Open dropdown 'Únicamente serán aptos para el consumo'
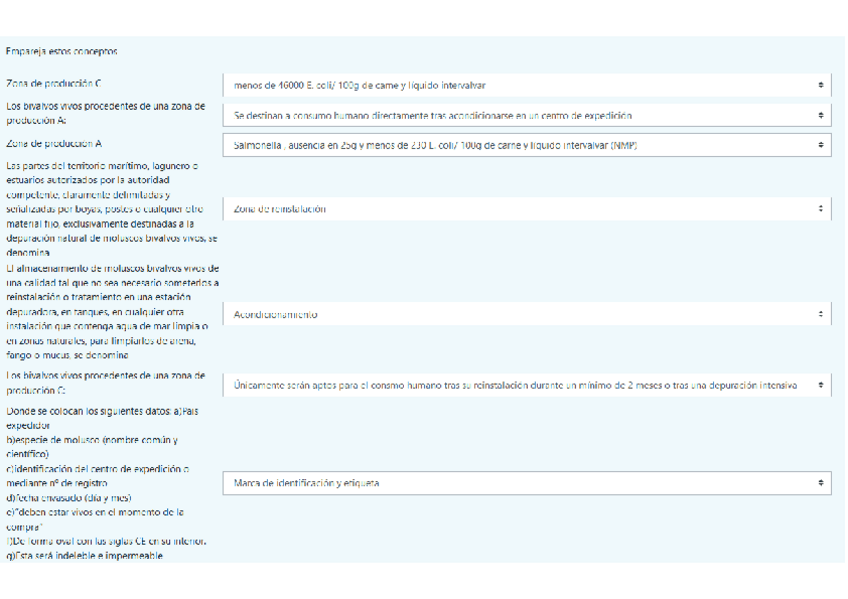The image size is (848, 599). pyautogui.click(x=527, y=385)
